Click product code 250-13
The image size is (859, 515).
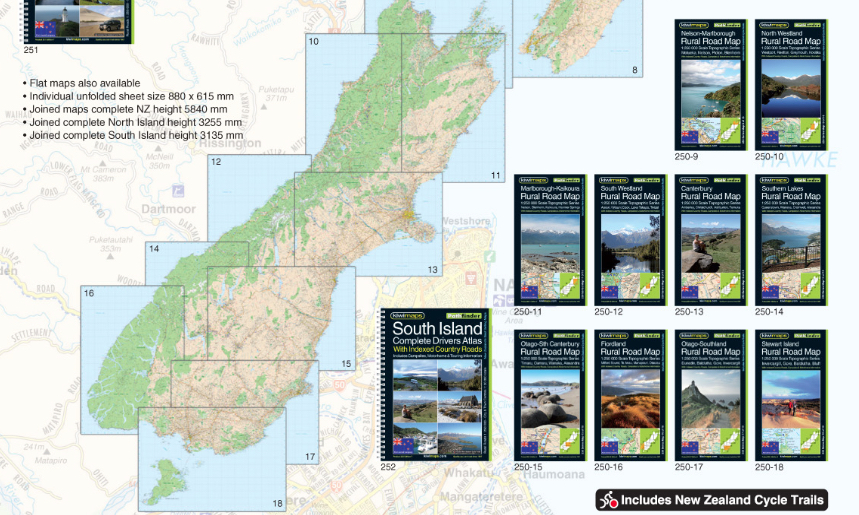point(689,312)
